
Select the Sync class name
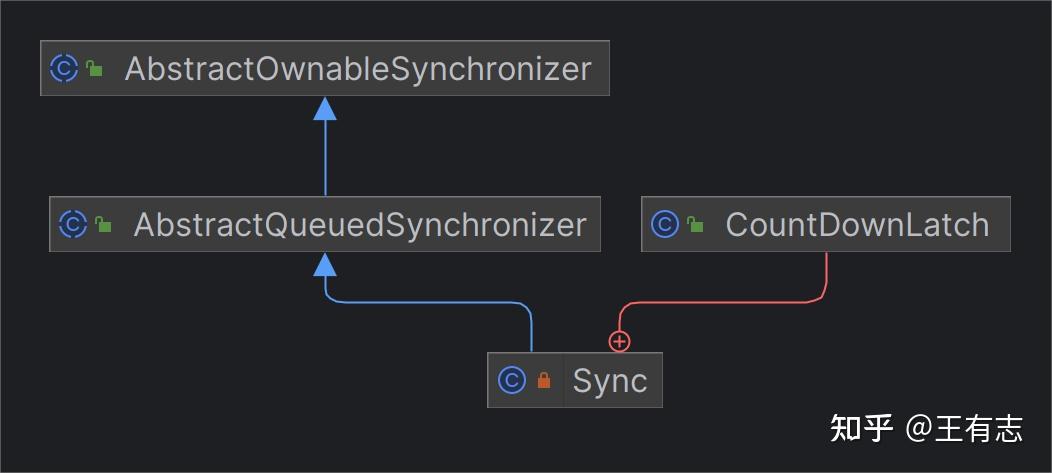[609, 380]
